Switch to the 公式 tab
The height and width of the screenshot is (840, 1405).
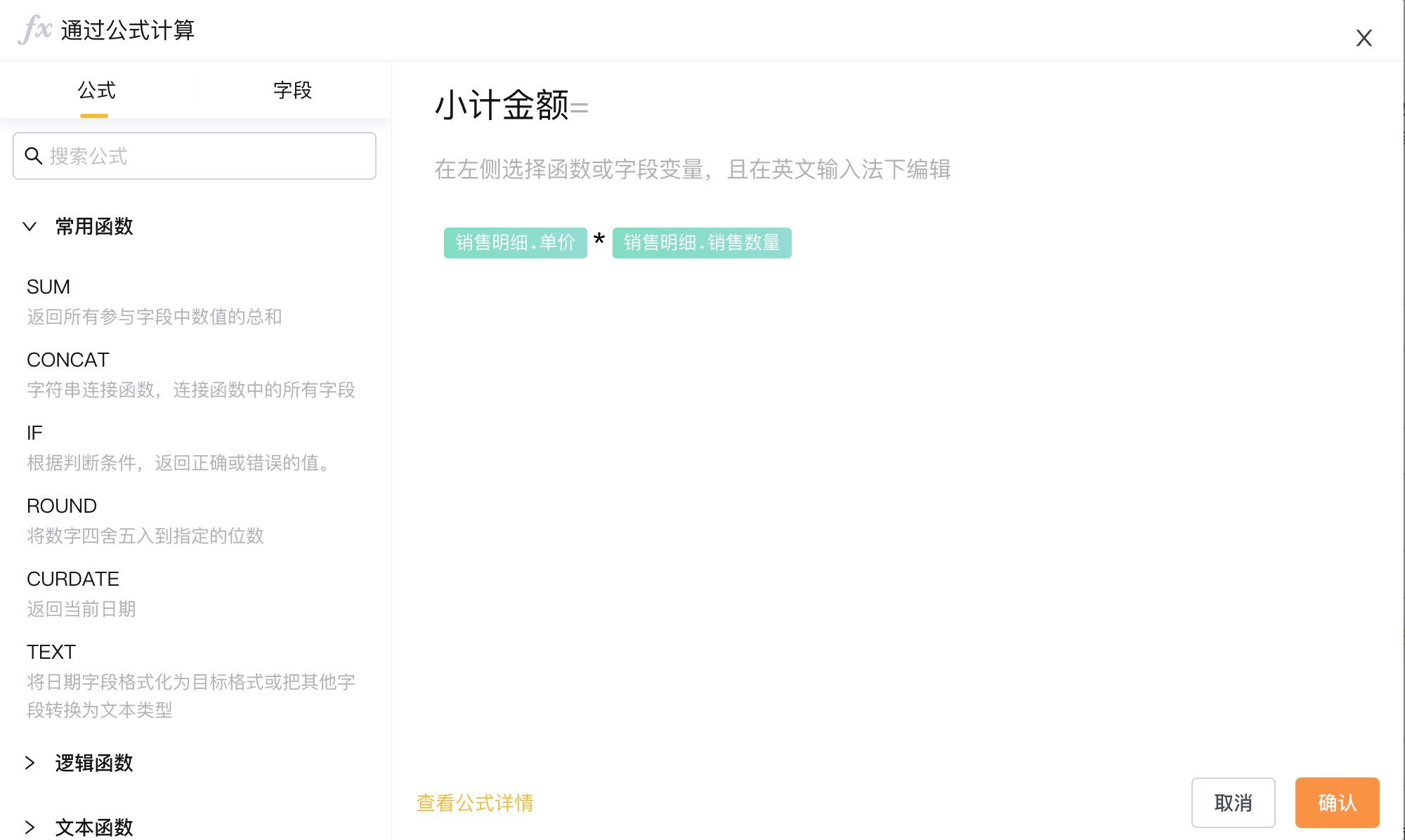[96, 90]
